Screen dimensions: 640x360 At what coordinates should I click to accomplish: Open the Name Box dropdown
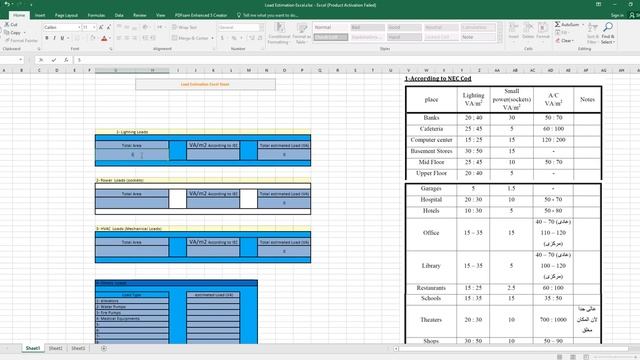coord(20,60)
